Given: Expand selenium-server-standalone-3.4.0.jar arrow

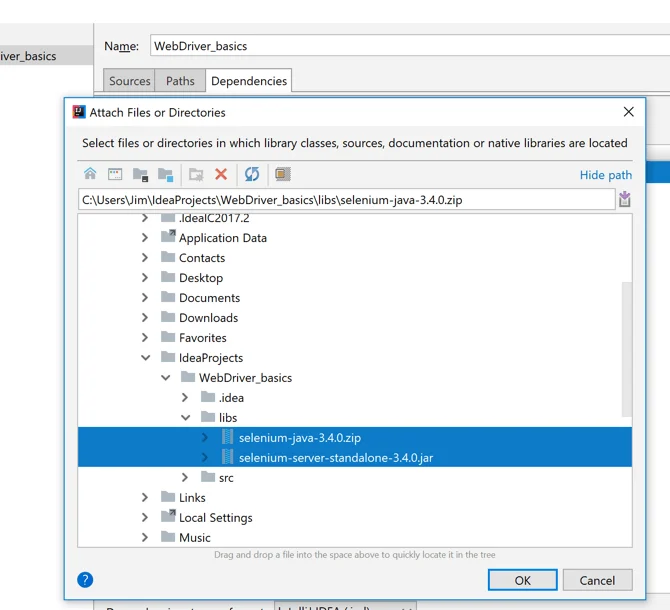Looking at the screenshot, I should pos(205,458).
